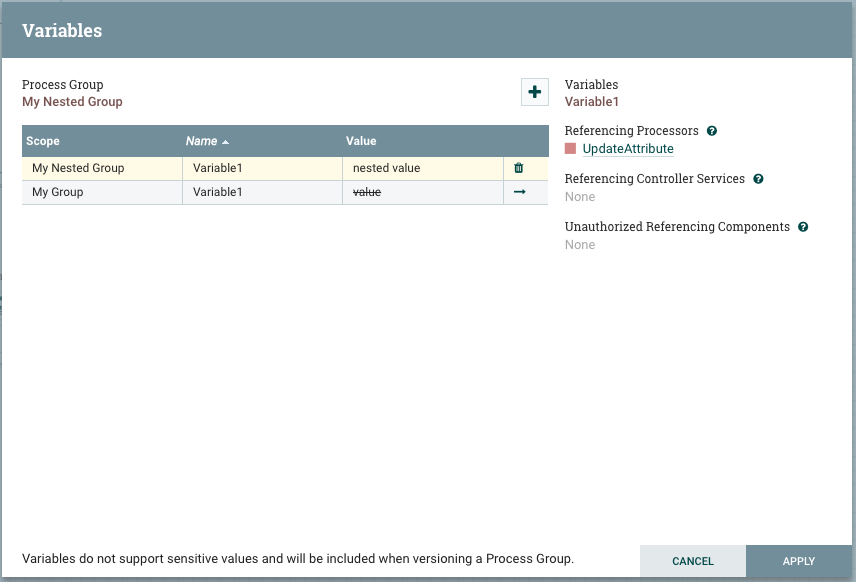Screen dimensions: 856x582
Task: Delete Variable1 in My Nested Group row
Action: click(x=519, y=168)
